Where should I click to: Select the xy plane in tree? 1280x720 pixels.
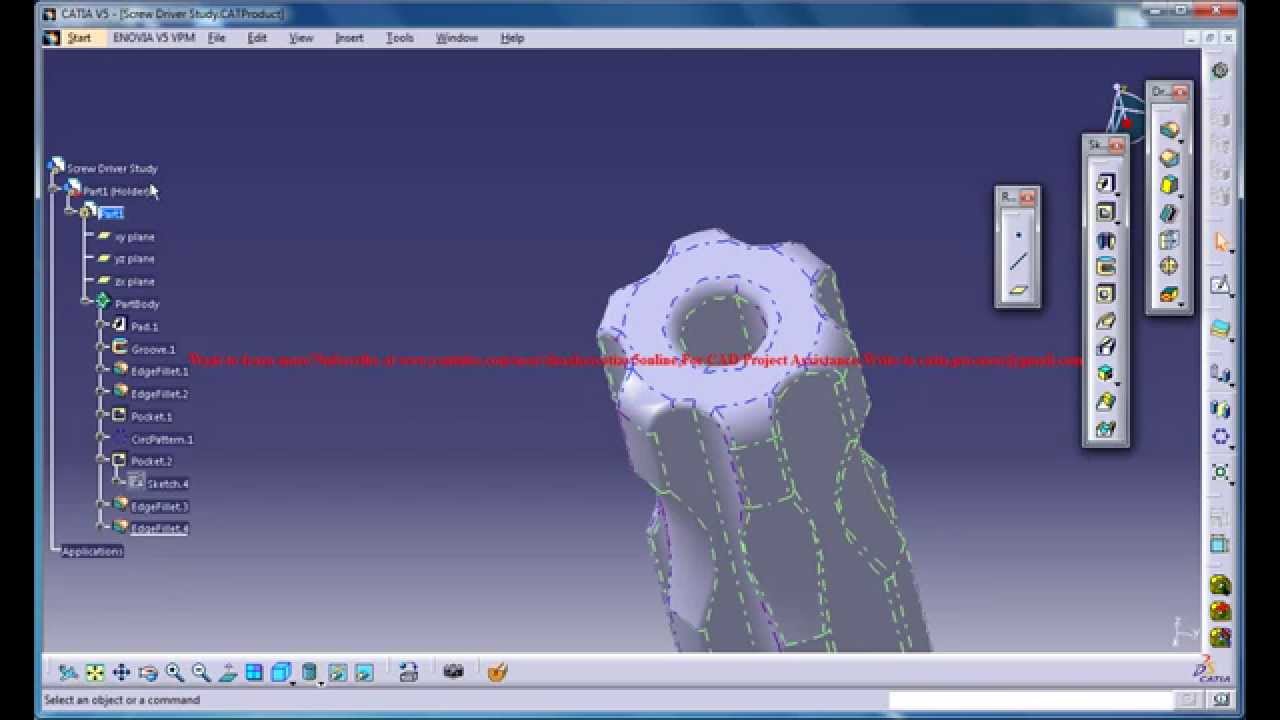(x=134, y=237)
